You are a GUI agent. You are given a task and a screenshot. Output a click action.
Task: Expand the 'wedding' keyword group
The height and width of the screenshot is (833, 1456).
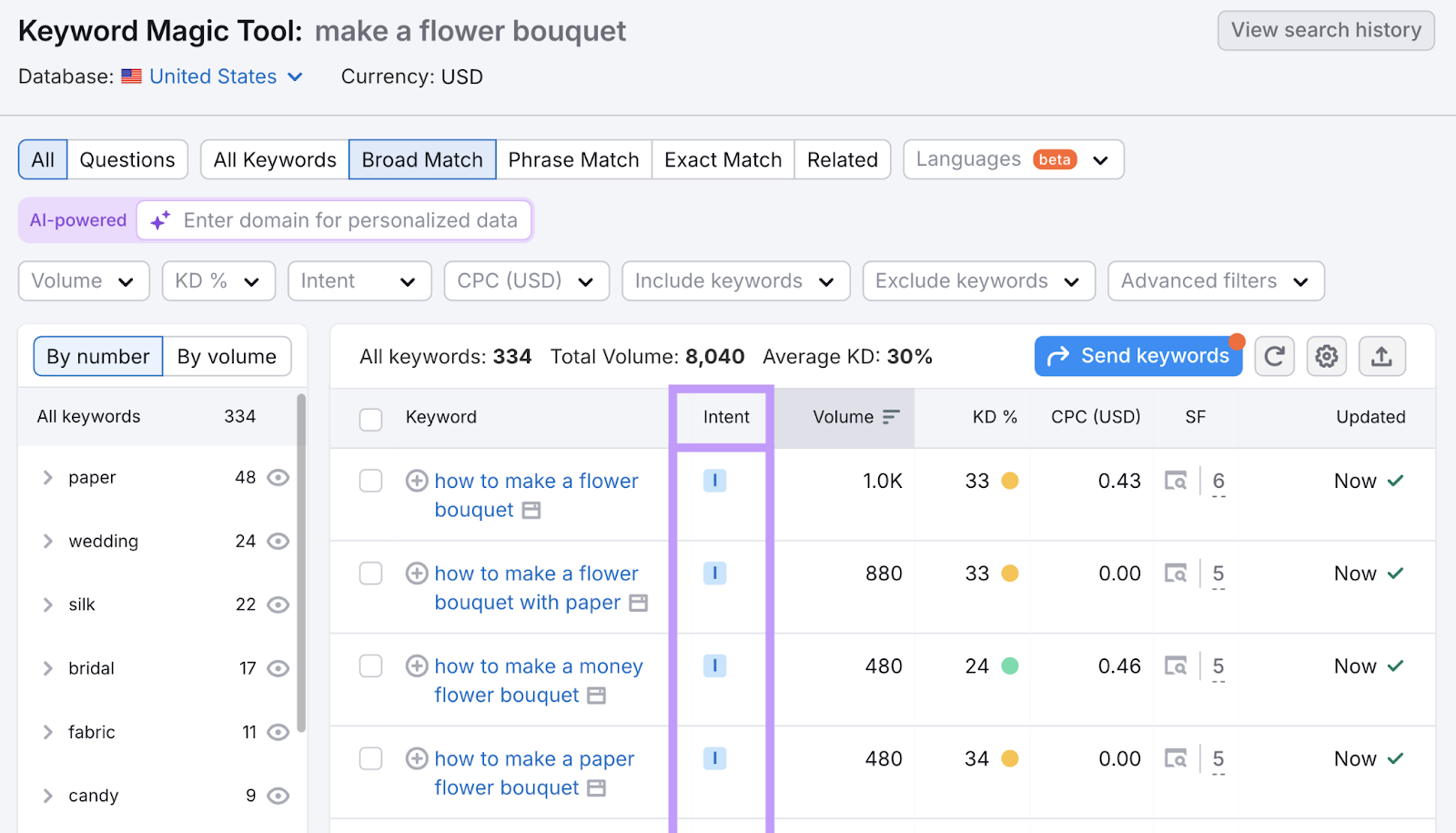[47, 541]
